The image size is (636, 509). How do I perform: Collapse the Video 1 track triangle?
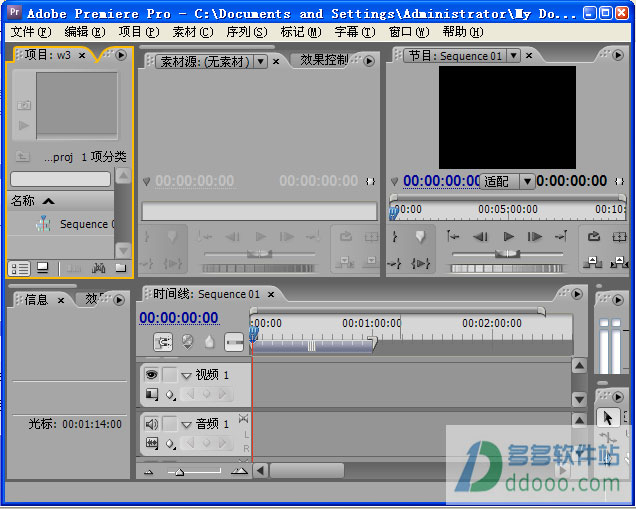pyautogui.click(x=186, y=375)
